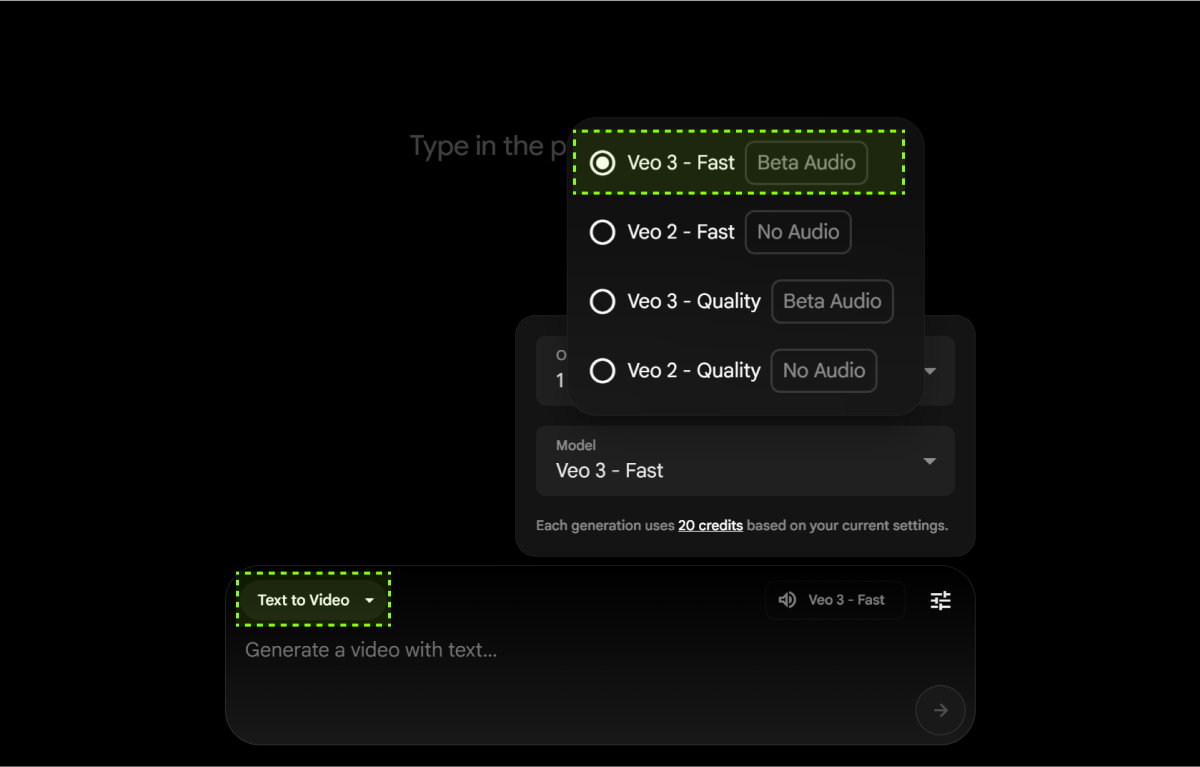Click the No Audio badge on Veo 2 - Fast
1200x767 pixels.
798,232
